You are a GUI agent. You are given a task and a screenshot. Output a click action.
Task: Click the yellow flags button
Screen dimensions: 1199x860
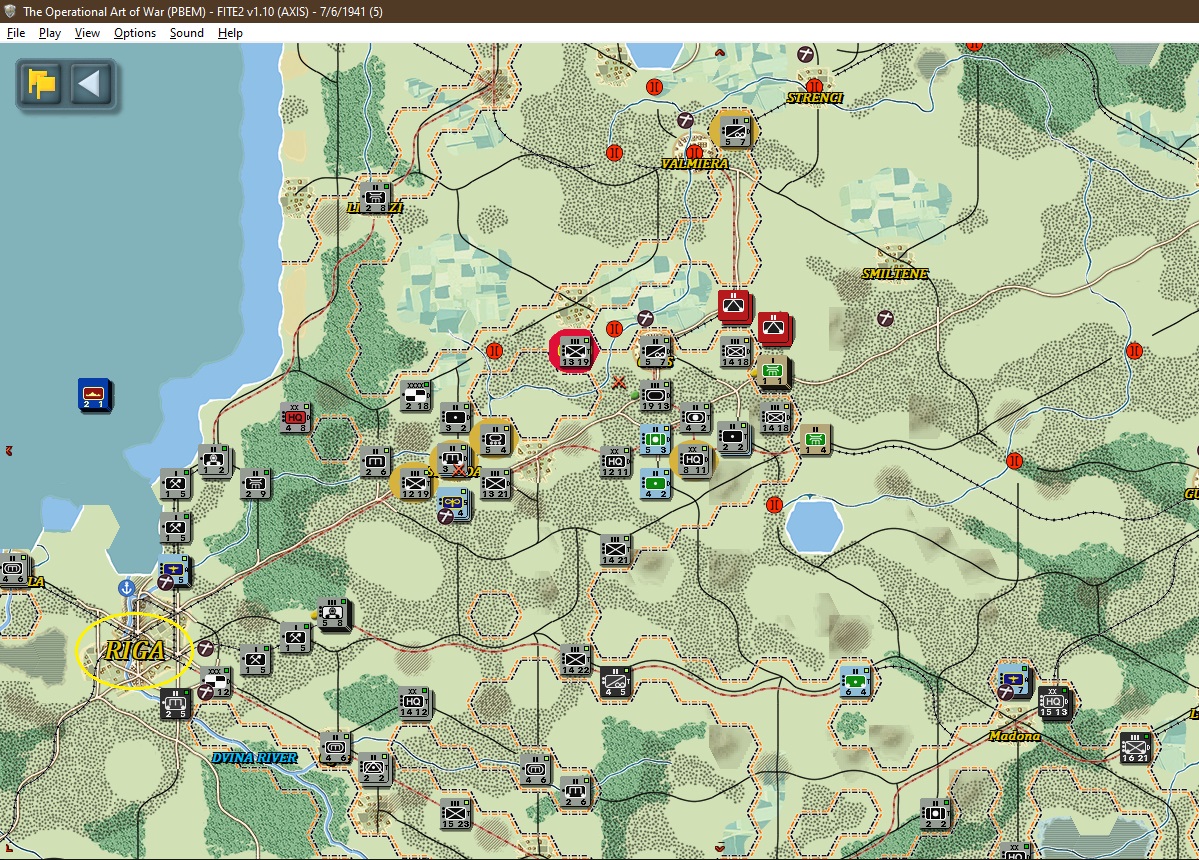[41, 83]
